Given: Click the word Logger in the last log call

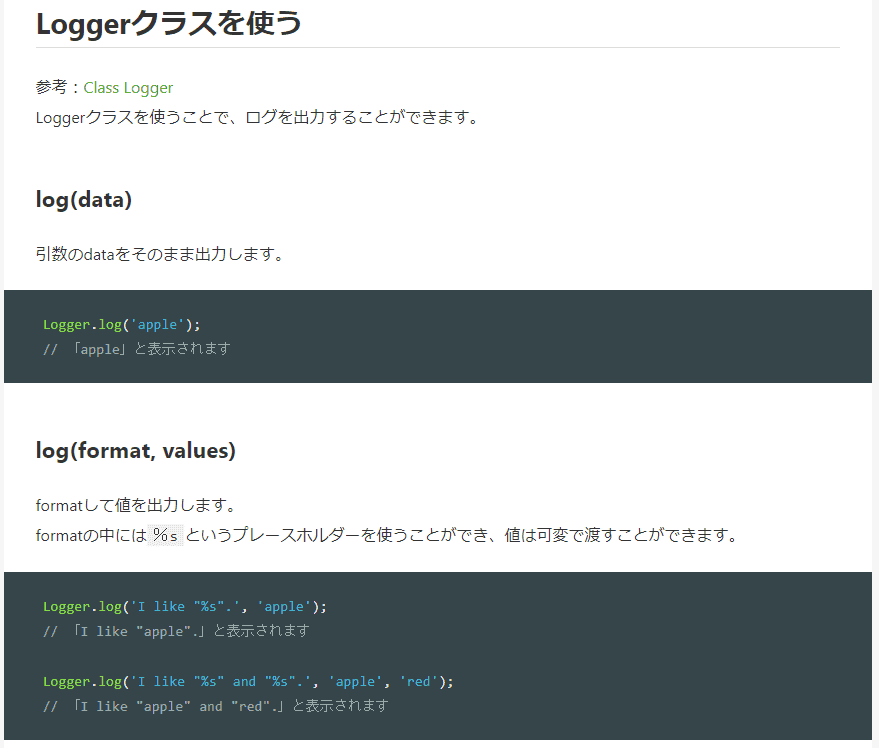Looking at the screenshot, I should coord(66,681).
